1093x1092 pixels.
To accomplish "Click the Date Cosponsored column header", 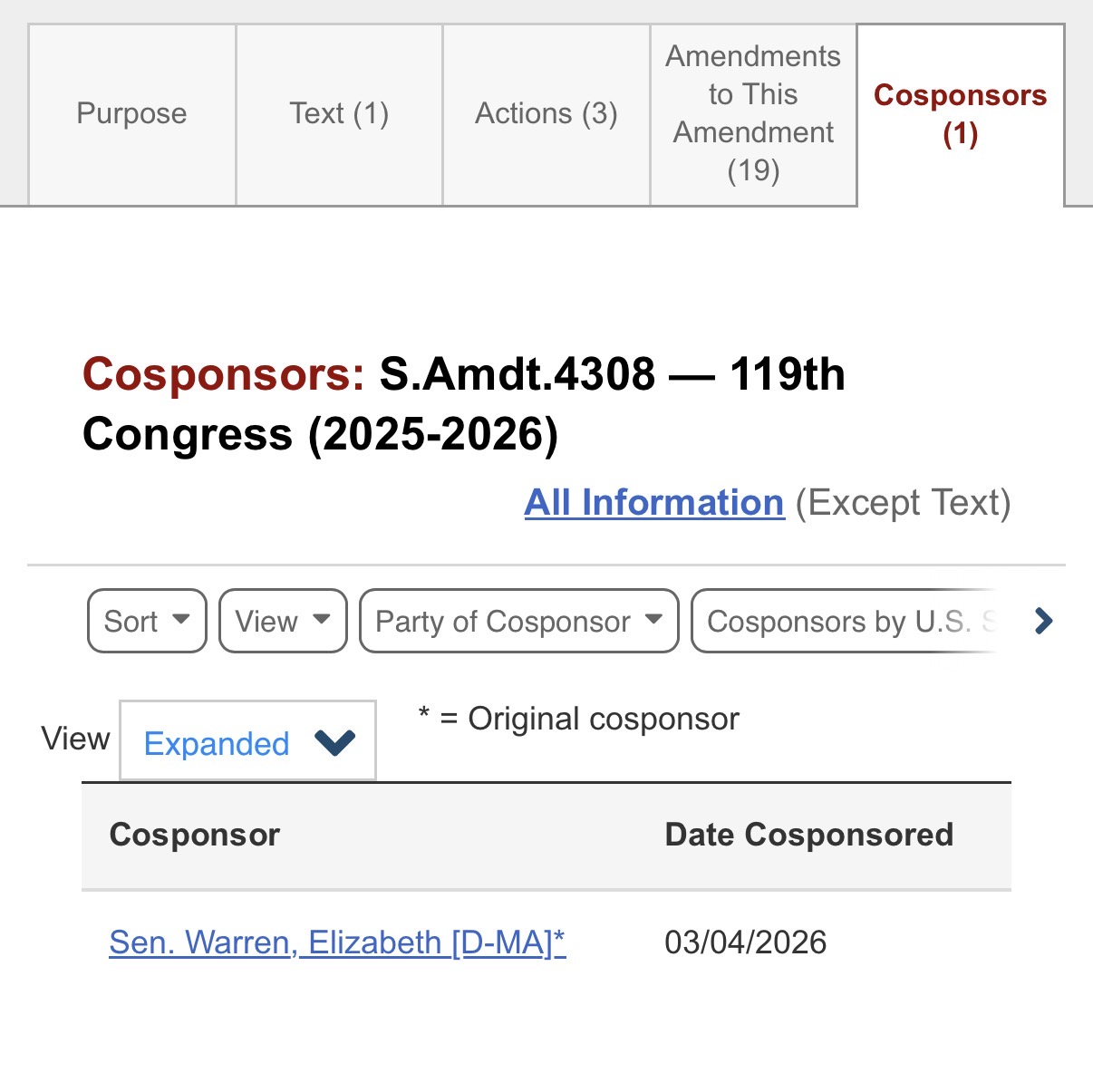I will [x=808, y=836].
